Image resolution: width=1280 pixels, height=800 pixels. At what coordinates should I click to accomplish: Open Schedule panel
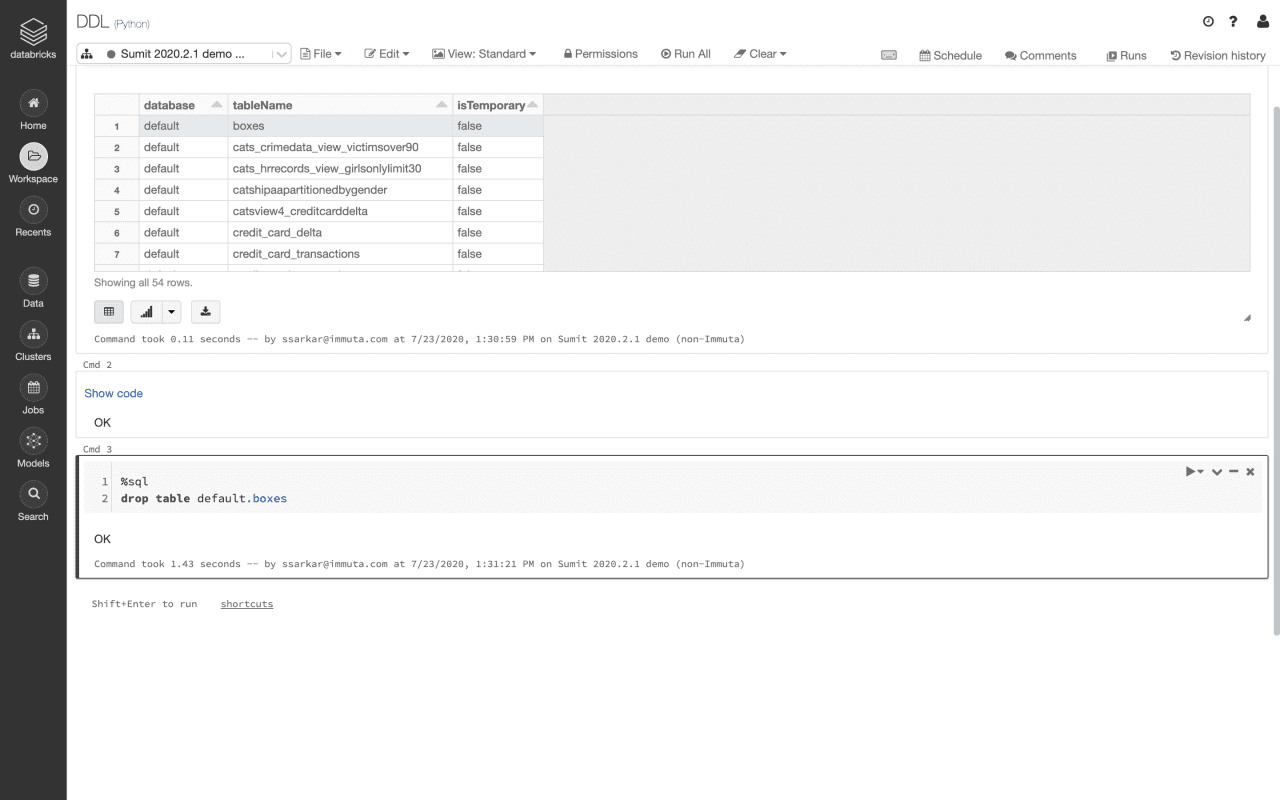click(950, 56)
